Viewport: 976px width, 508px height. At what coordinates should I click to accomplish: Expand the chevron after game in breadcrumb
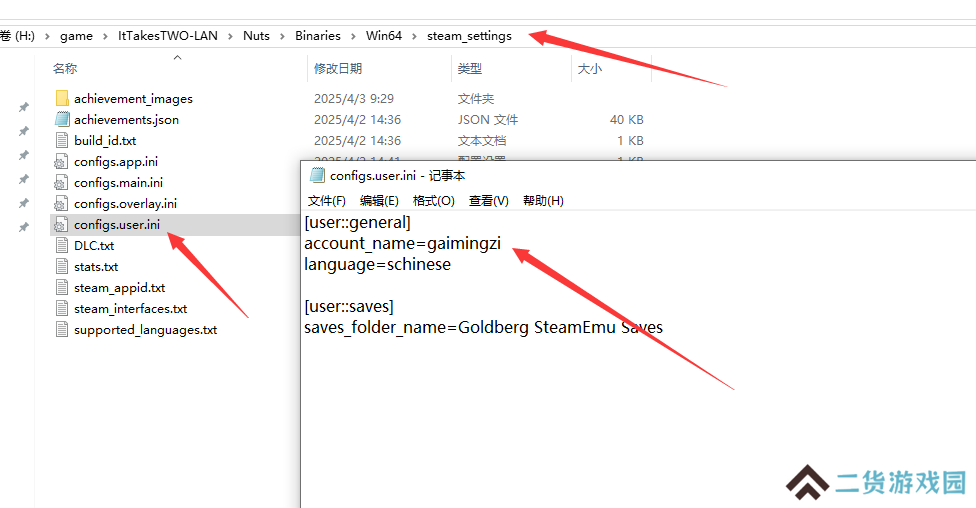tap(105, 36)
